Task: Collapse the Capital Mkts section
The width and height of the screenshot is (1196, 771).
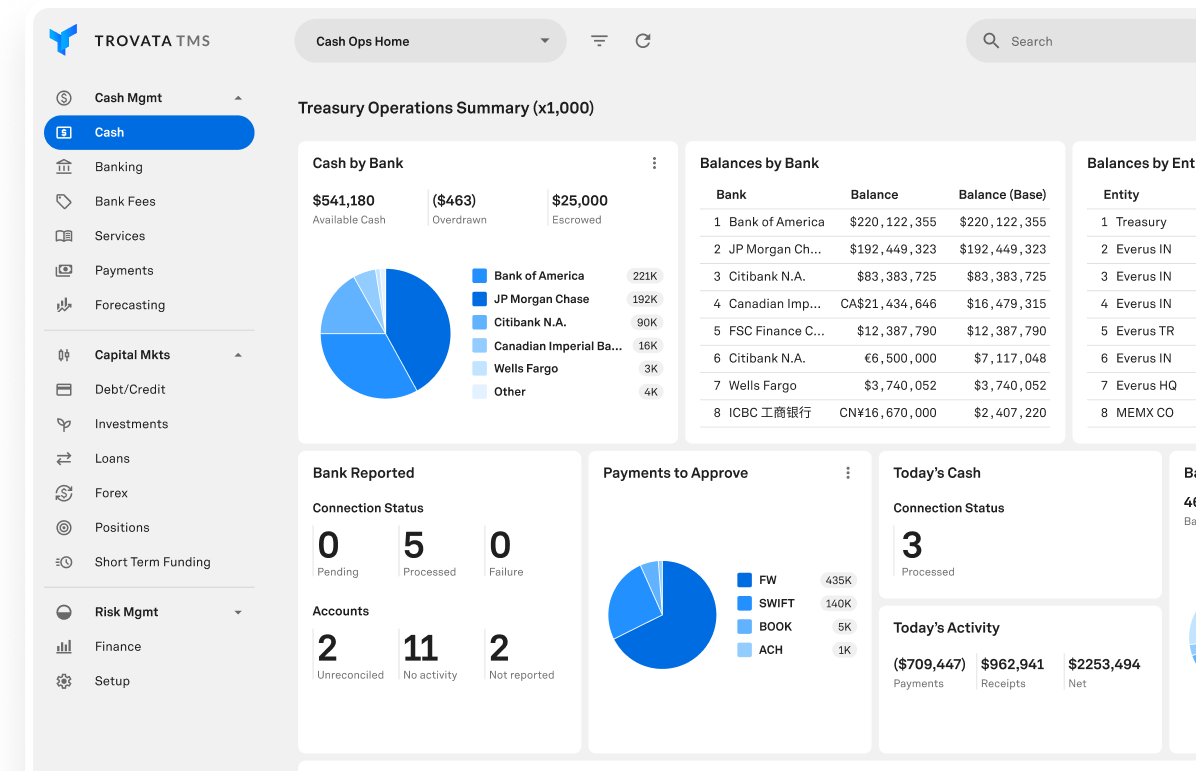Action: click(x=238, y=355)
